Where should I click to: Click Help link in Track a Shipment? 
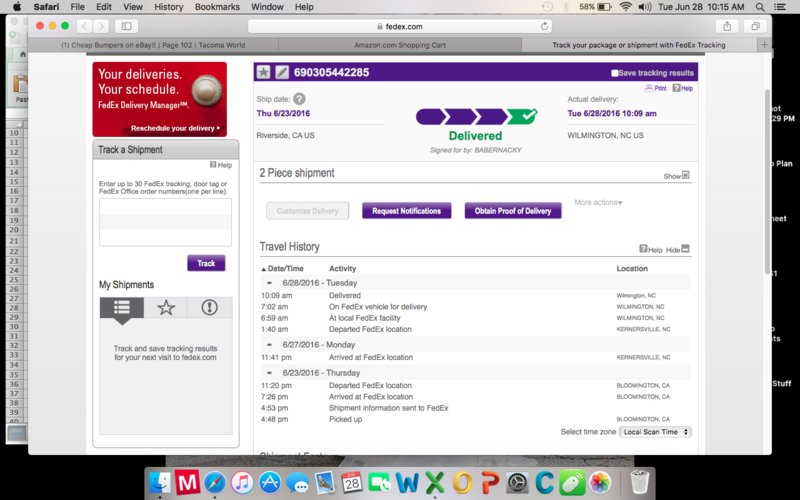[x=221, y=165]
